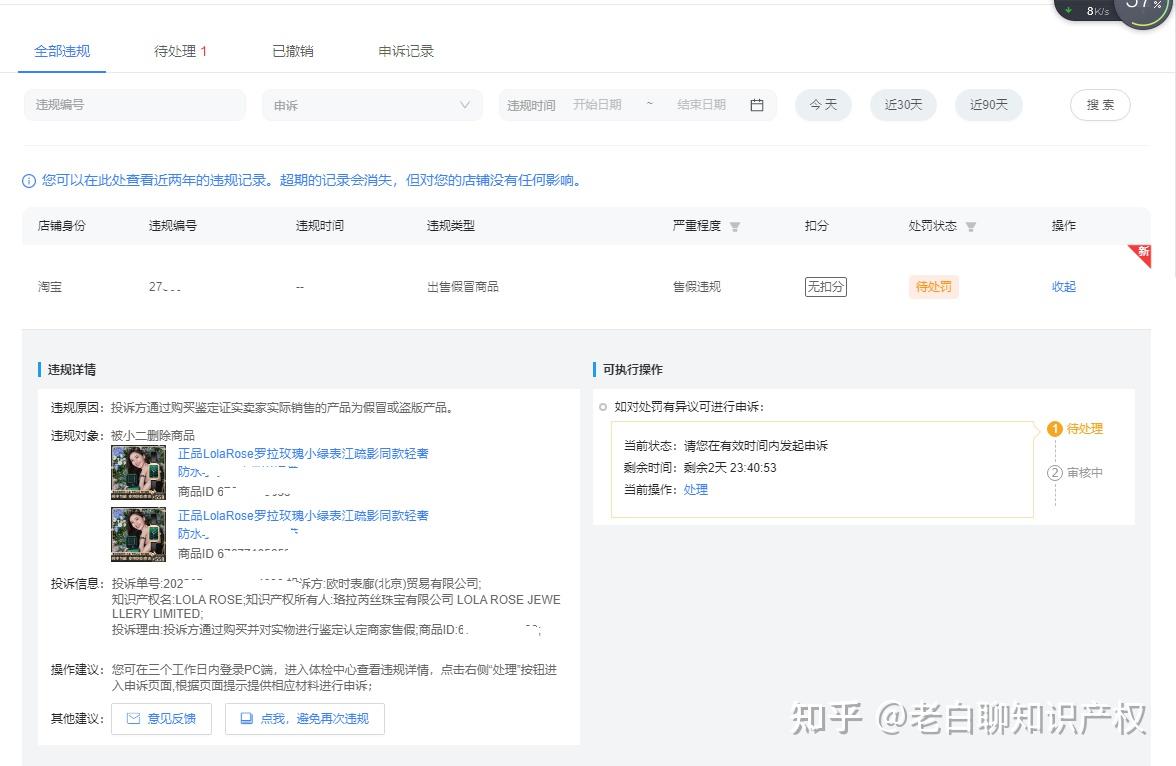Focus the 违规编号 search field
The height and width of the screenshot is (766, 1176).
tap(135, 105)
